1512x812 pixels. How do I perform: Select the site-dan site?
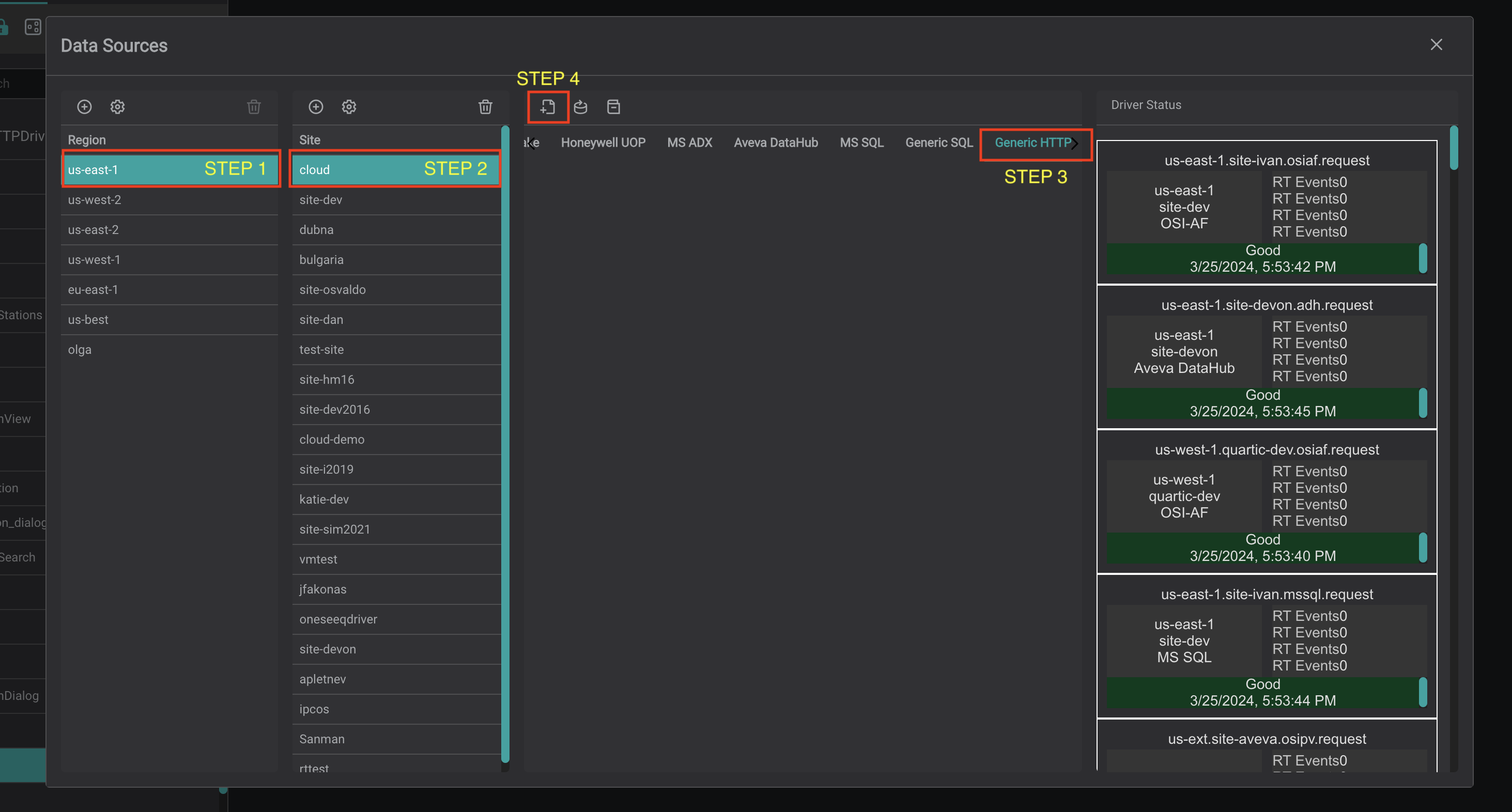pyautogui.click(x=396, y=319)
